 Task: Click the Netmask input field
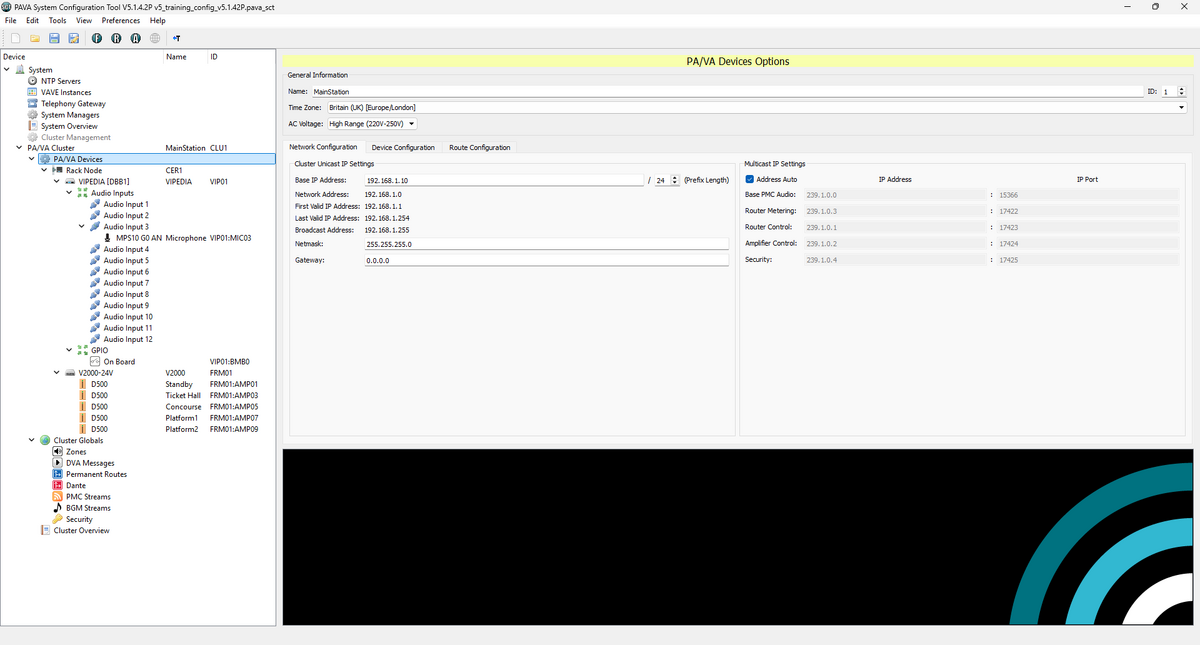(x=546, y=244)
